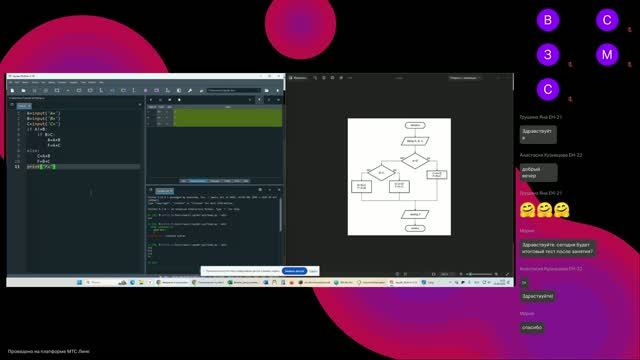Click the hide link in screen sharing bar
The image size is (640, 360).
point(313,271)
